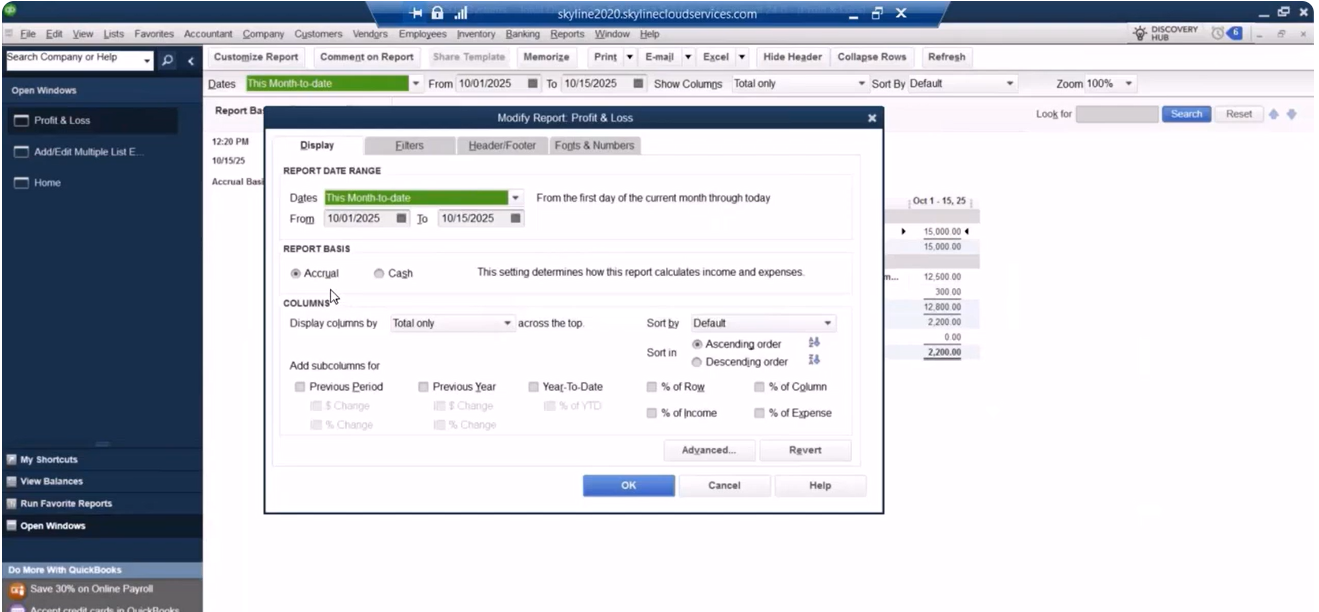Open the Sort by Default dropdown in dialog
The image size is (1319, 612).
click(827, 324)
